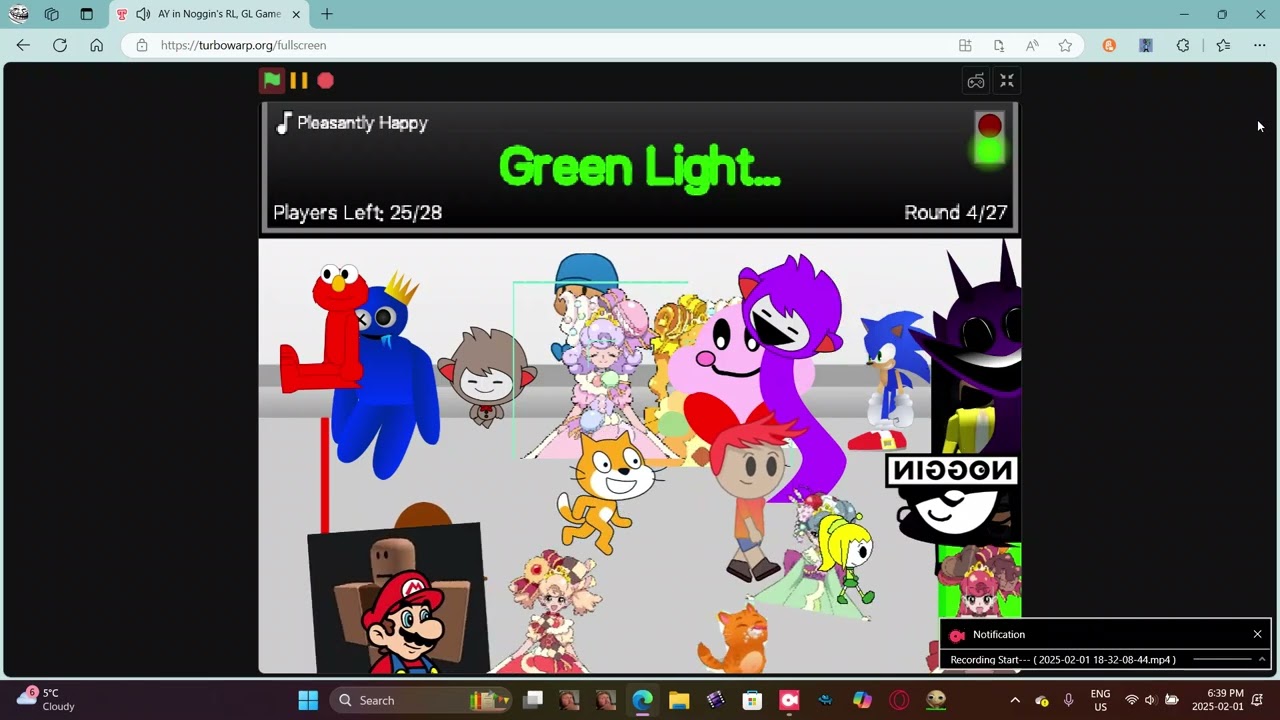Go back in the browser

(x=23, y=45)
